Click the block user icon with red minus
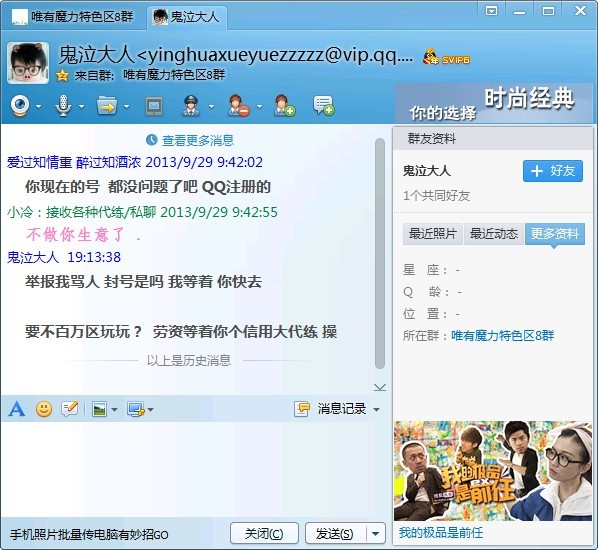598x550 pixels. 238,106
